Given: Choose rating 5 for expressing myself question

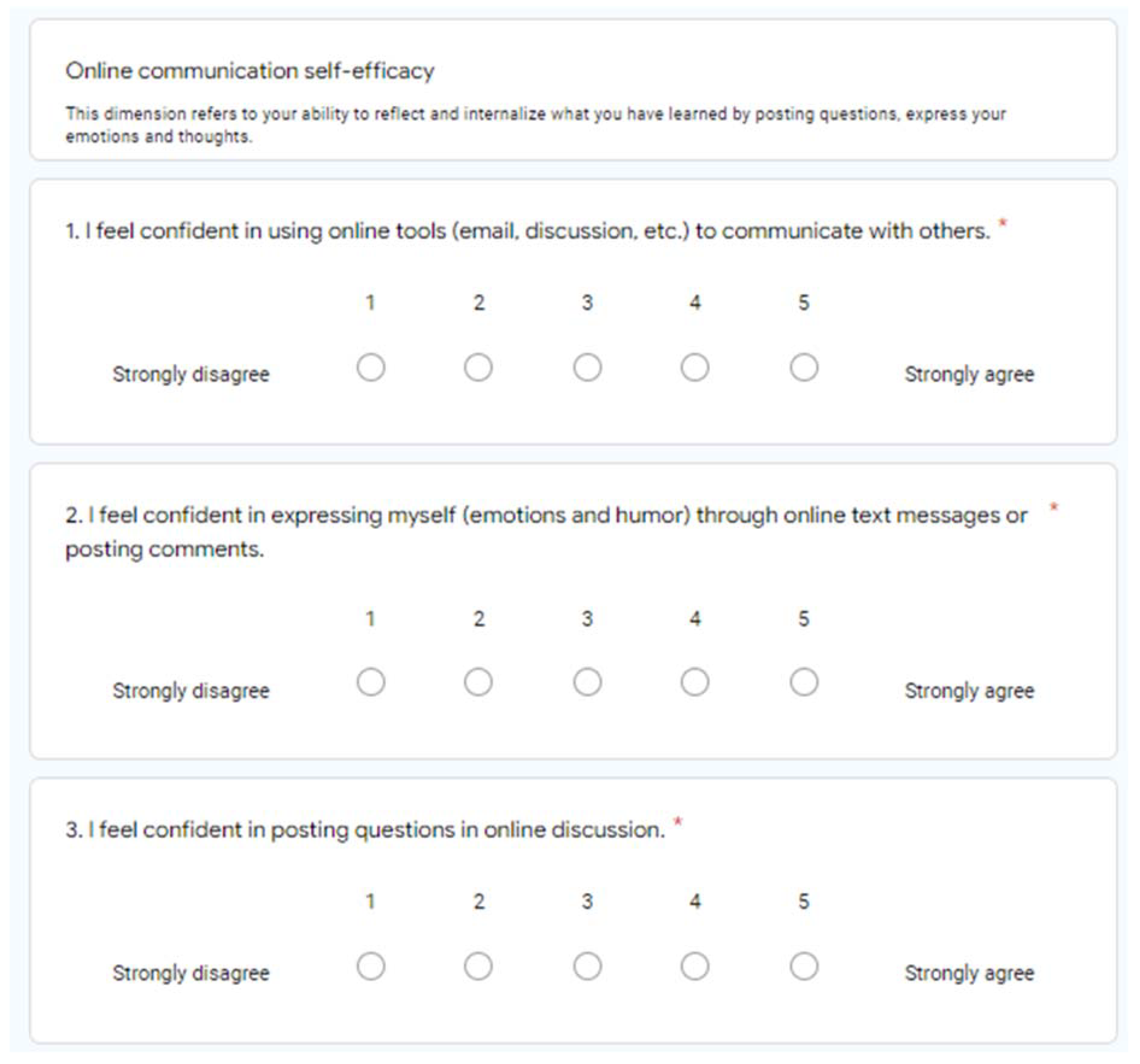Looking at the screenshot, I should click(804, 682).
